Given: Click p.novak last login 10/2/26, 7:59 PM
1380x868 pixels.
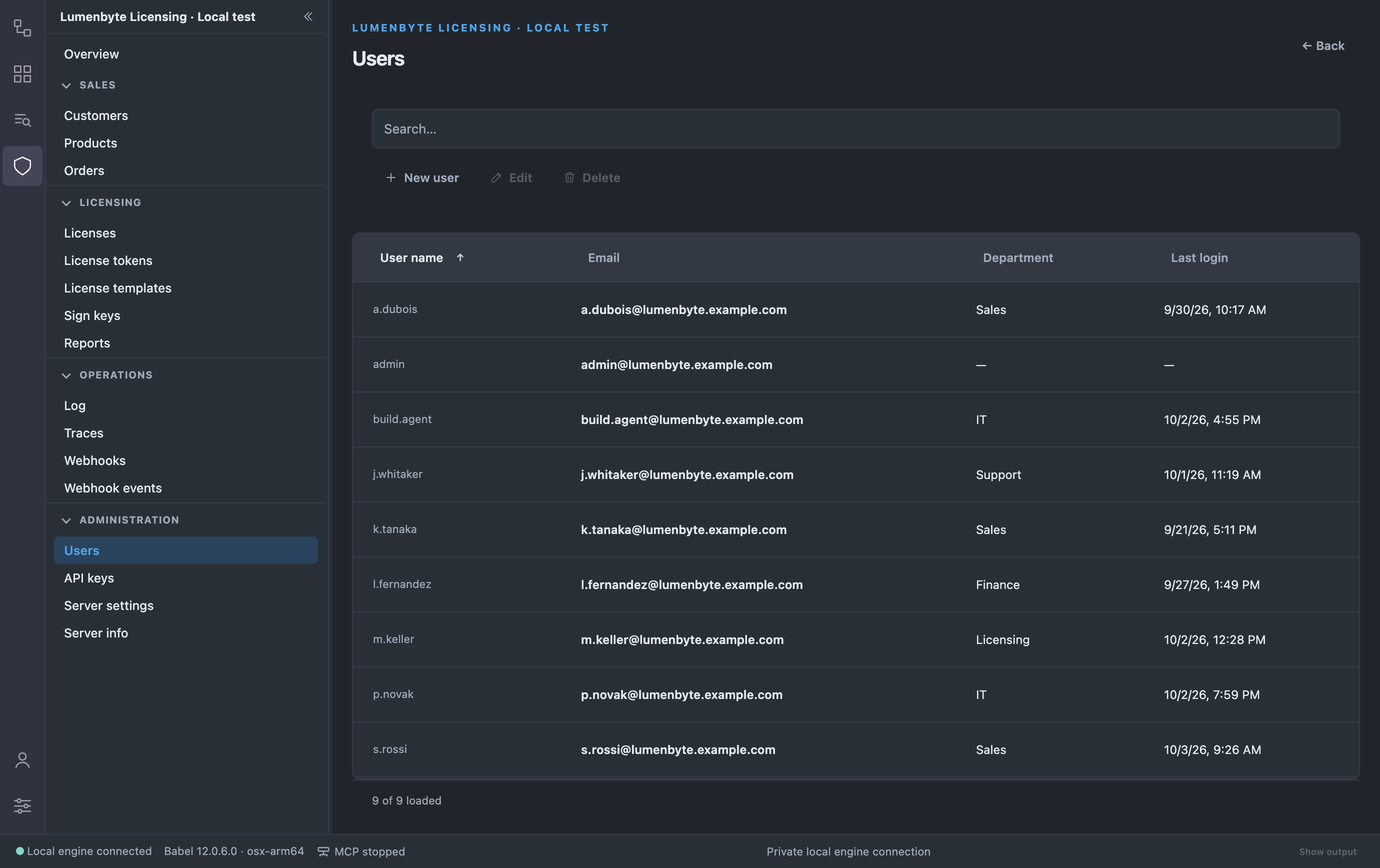Looking at the screenshot, I should pyautogui.click(x=1212, y=694).
